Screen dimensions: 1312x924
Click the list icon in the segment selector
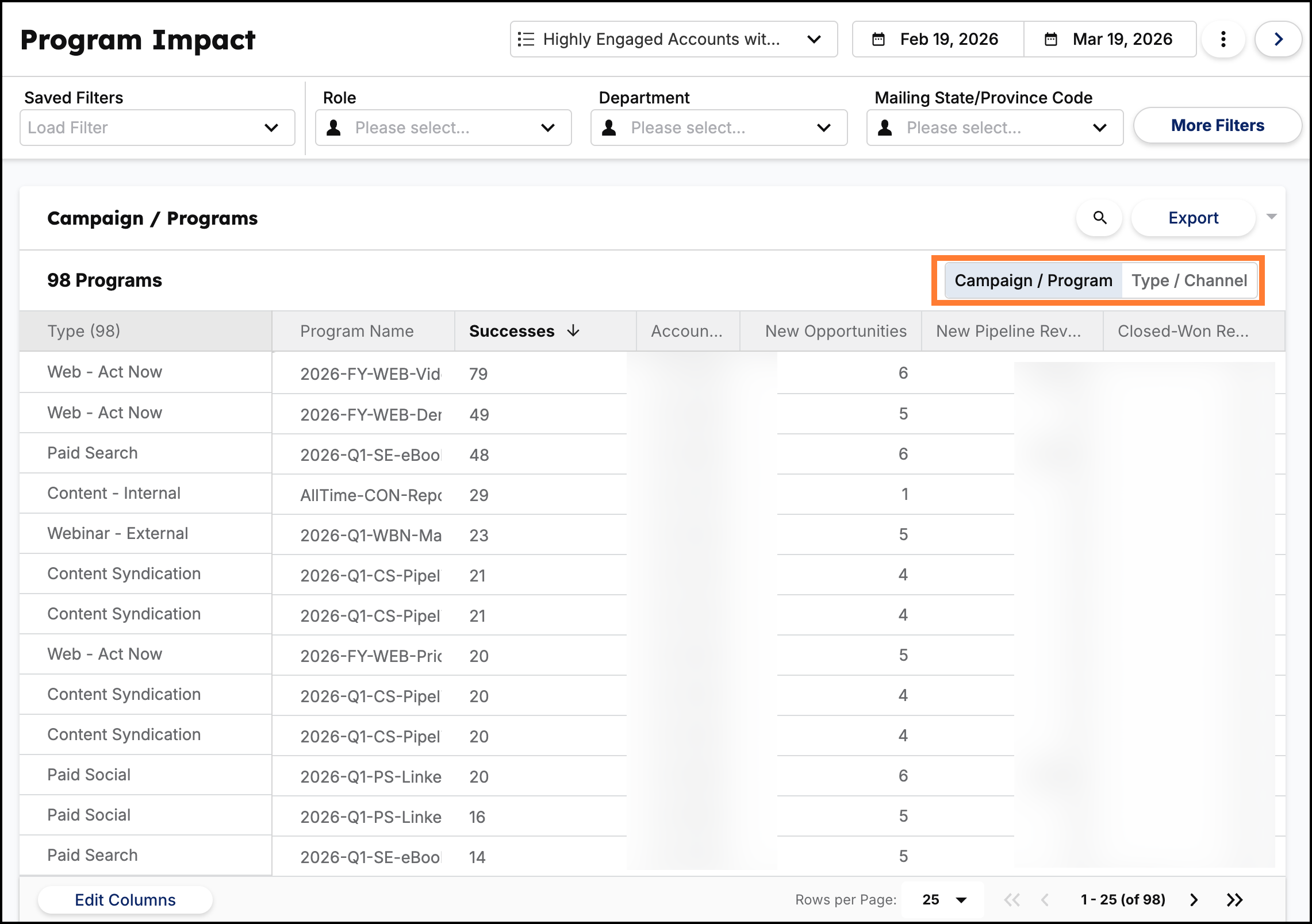[525, 39]
